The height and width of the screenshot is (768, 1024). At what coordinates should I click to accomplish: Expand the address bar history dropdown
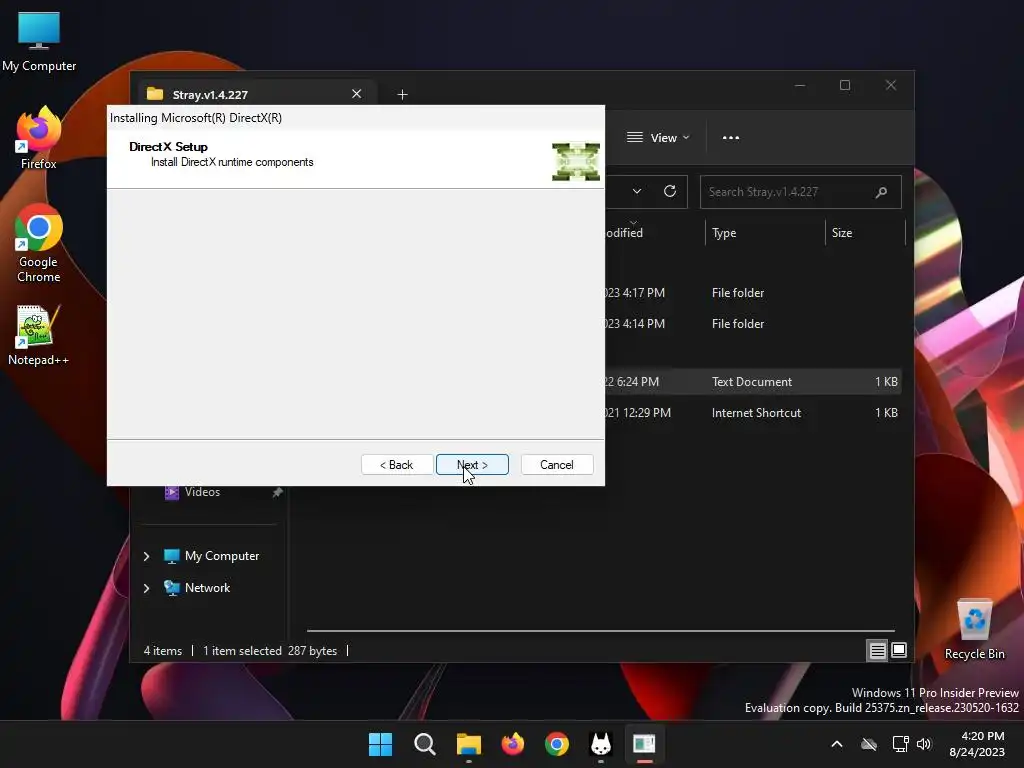click(637, 191)
